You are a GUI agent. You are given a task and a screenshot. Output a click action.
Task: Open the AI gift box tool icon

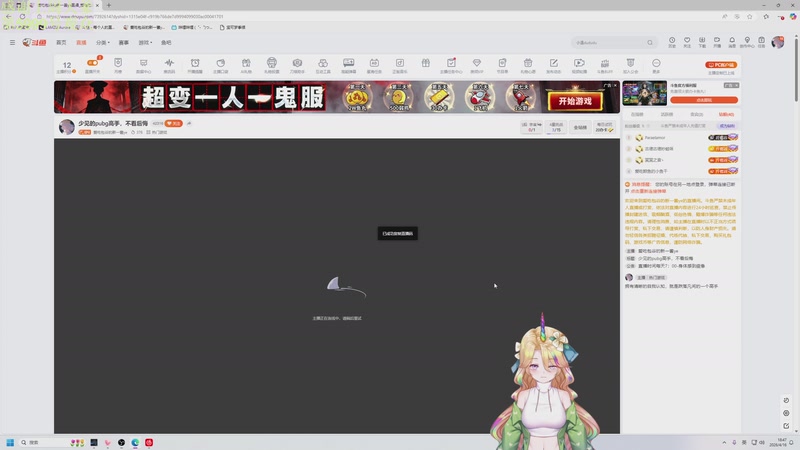(246, 65)
